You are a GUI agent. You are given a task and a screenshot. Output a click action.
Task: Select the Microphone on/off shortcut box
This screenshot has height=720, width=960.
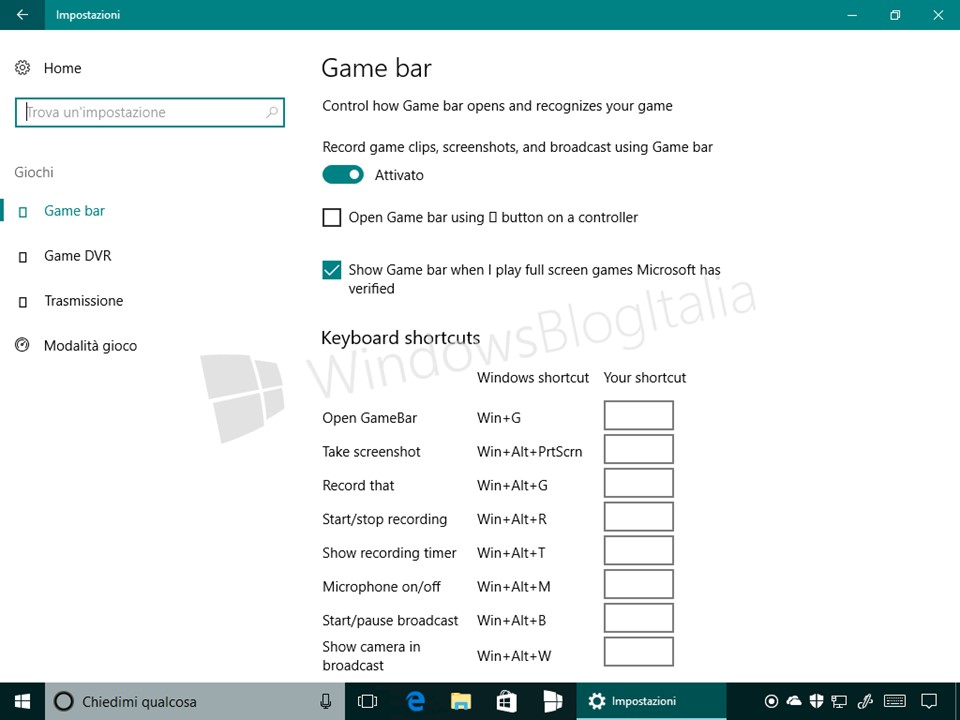click(639, 584)
